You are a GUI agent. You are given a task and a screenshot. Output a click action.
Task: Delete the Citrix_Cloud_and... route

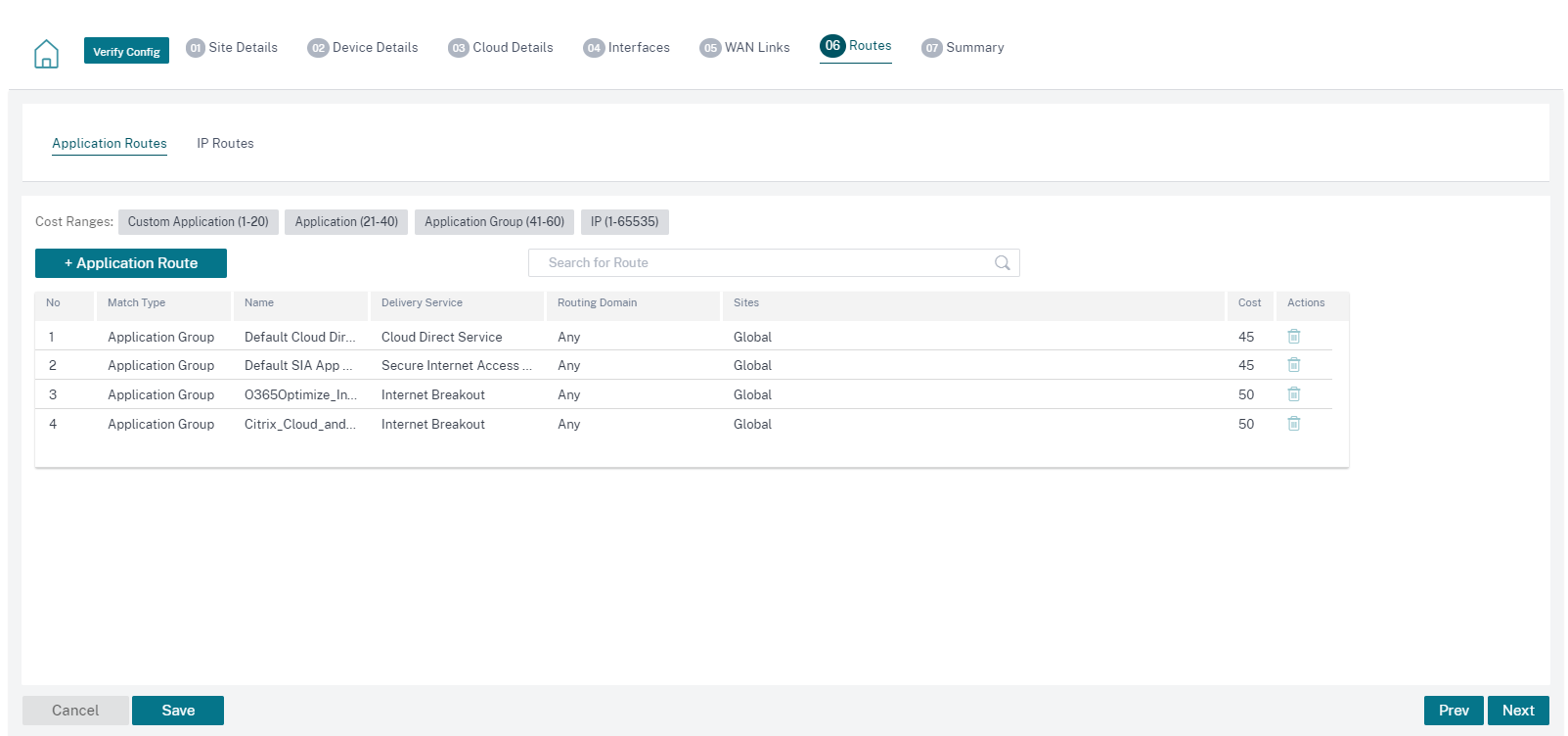point(1293,424)
